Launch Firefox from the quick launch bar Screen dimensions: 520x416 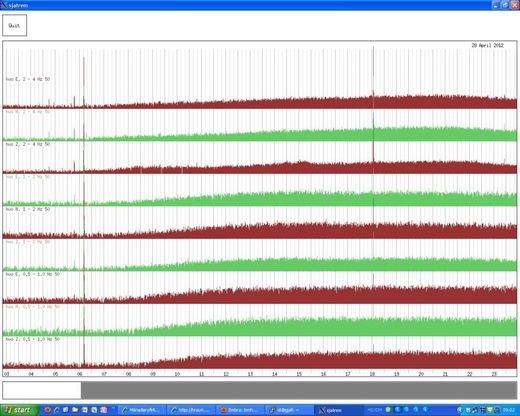point(47,410)
